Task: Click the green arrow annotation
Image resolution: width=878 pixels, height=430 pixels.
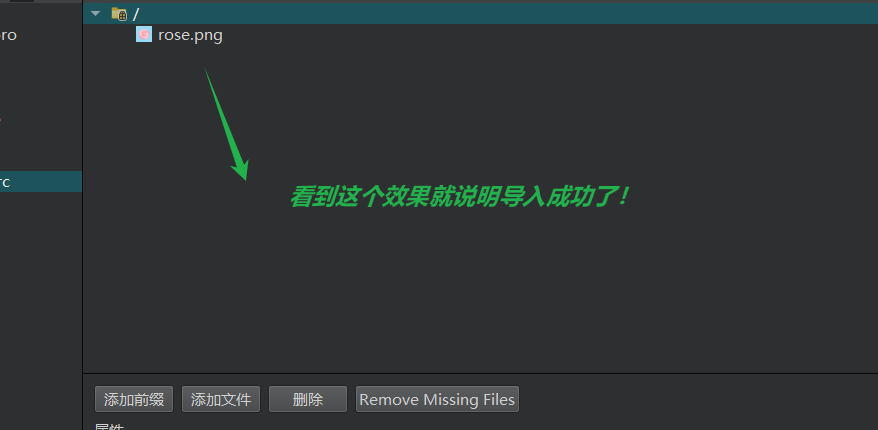Action: [x=226, y=124]
